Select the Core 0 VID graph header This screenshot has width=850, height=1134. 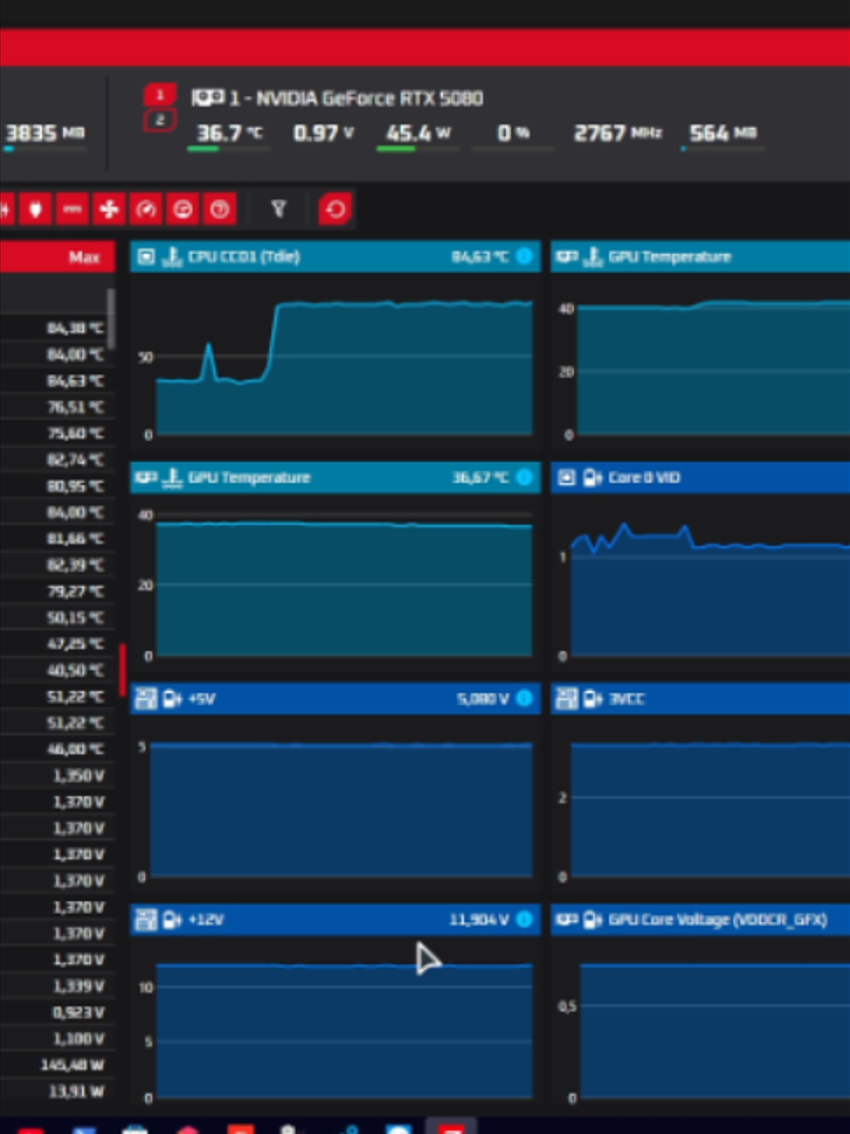700,477
